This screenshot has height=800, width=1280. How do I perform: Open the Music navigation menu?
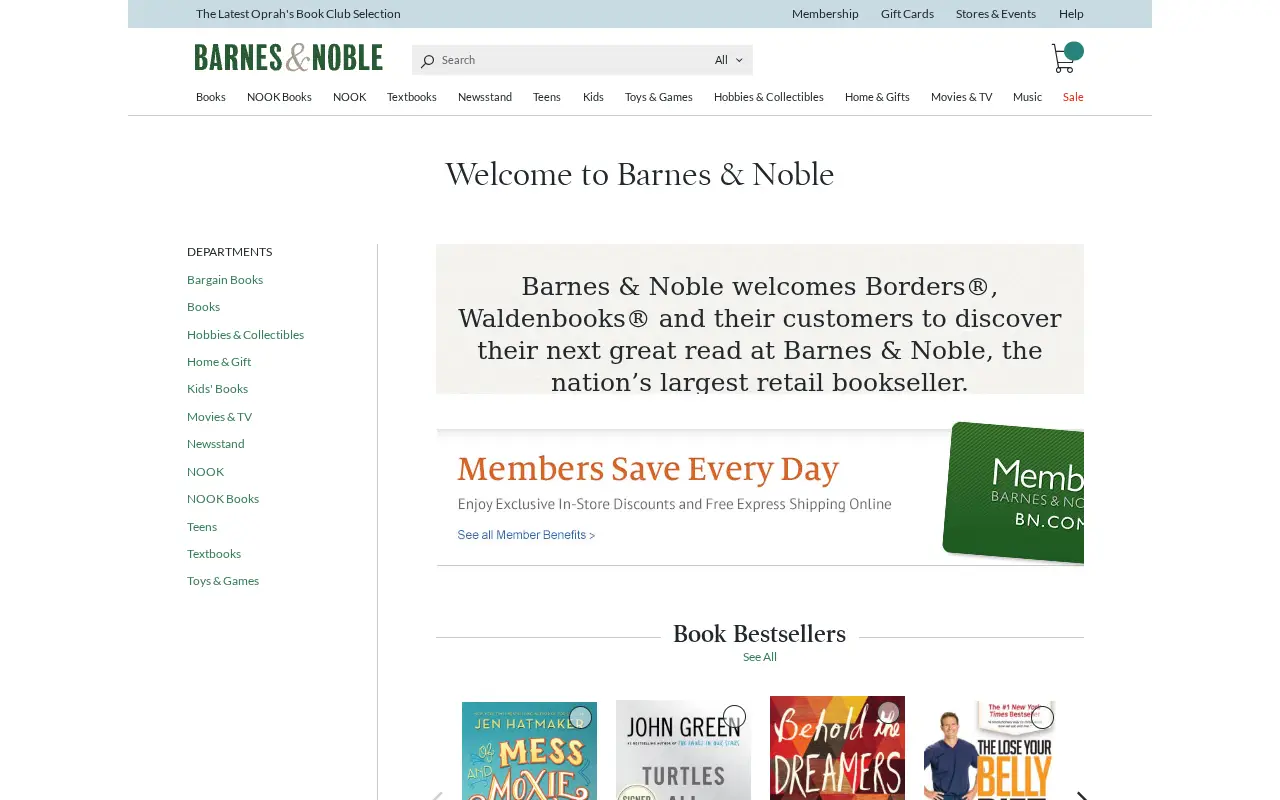1027,97
